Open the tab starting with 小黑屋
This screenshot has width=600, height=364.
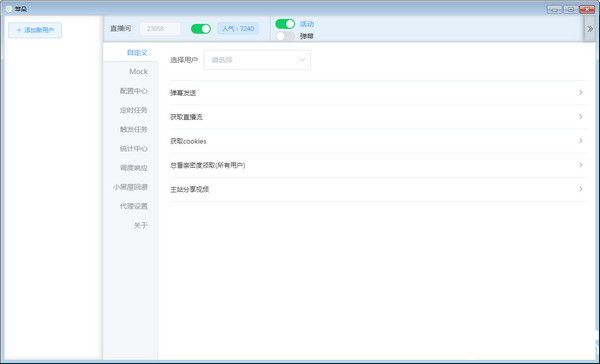(130, 187)
